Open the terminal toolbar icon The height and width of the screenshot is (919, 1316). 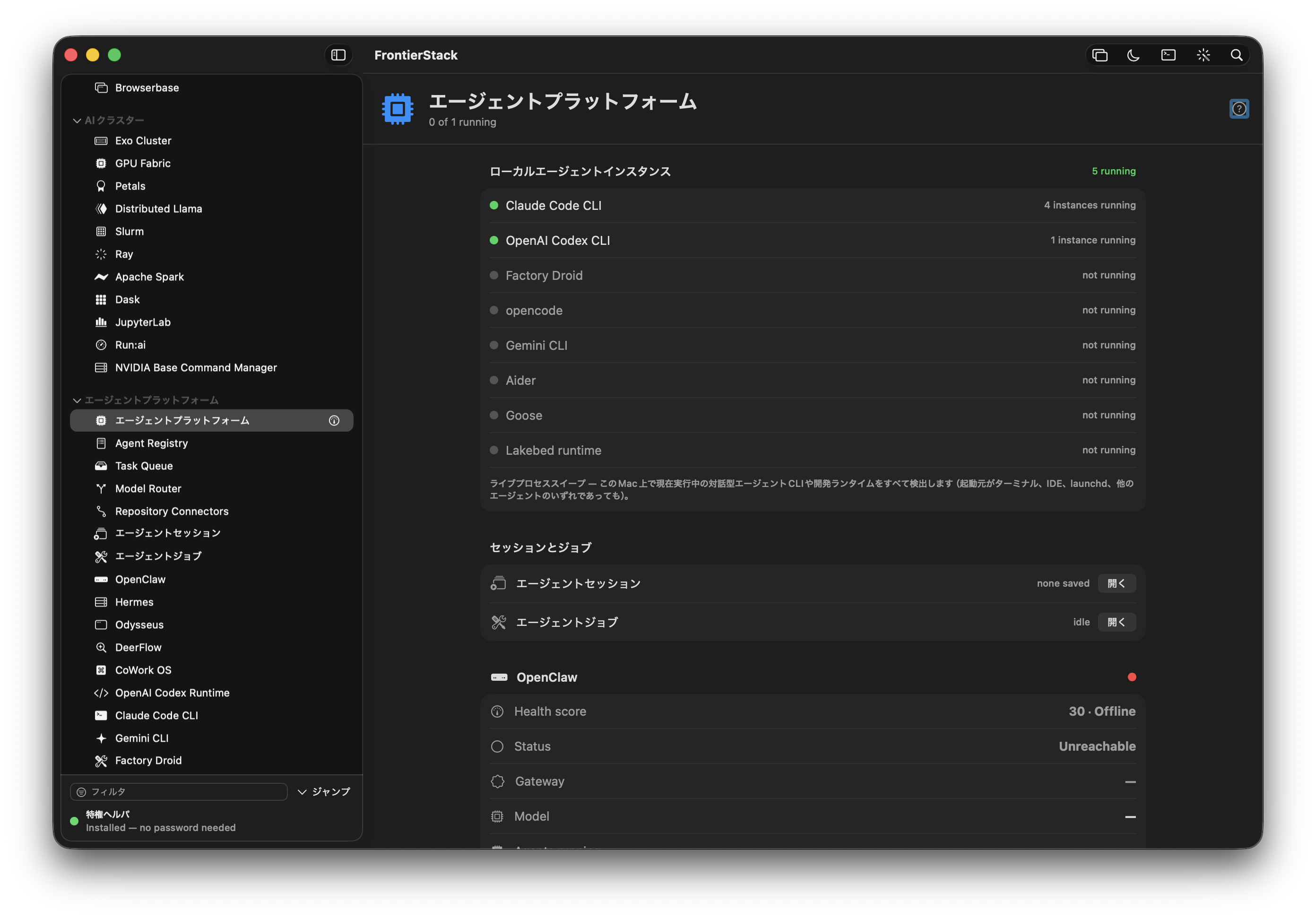(x=1168, y=55)
